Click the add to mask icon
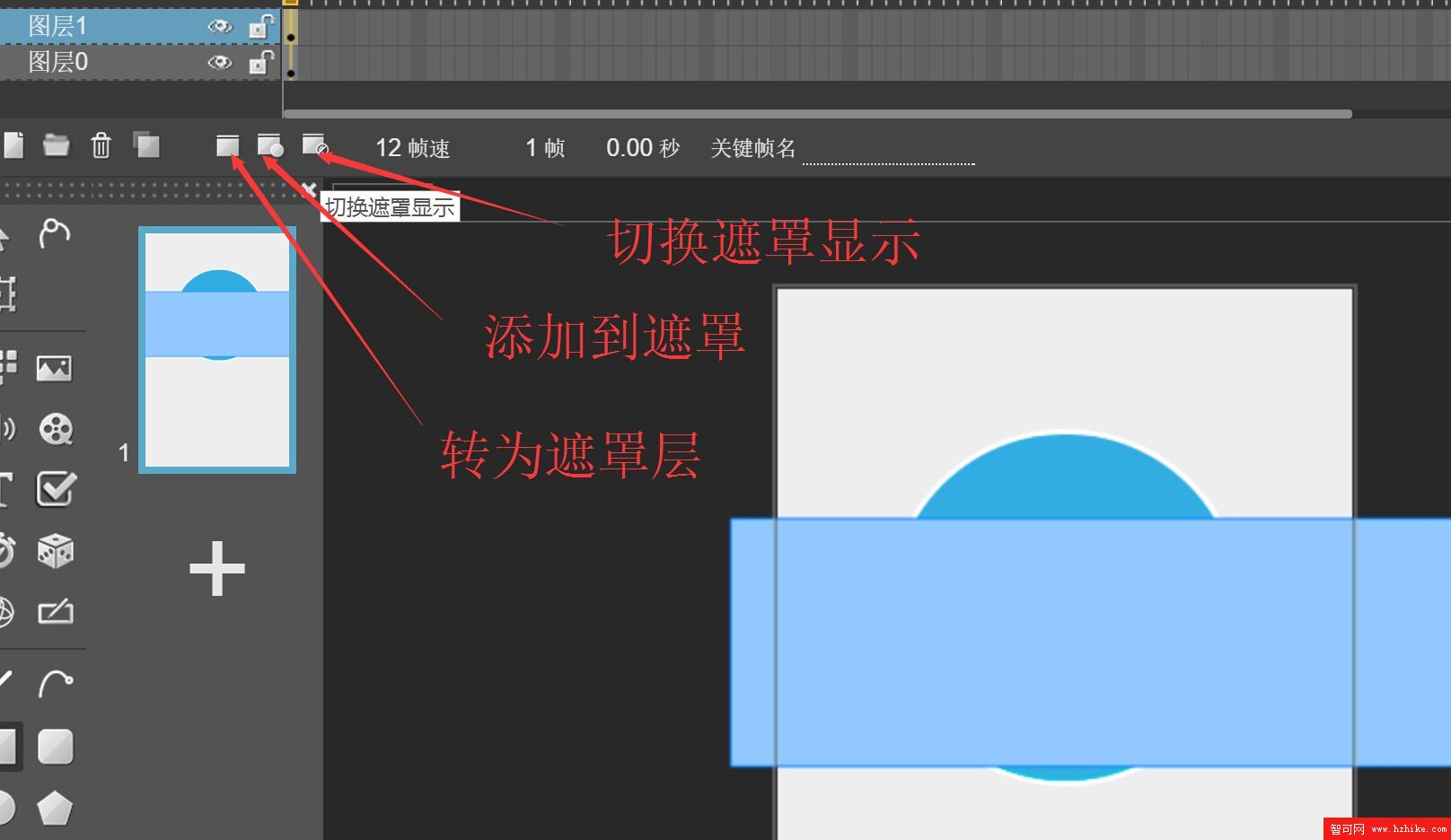Viewport: 1451px width, 840px height. pyautogui.click(x=270, y=145)
